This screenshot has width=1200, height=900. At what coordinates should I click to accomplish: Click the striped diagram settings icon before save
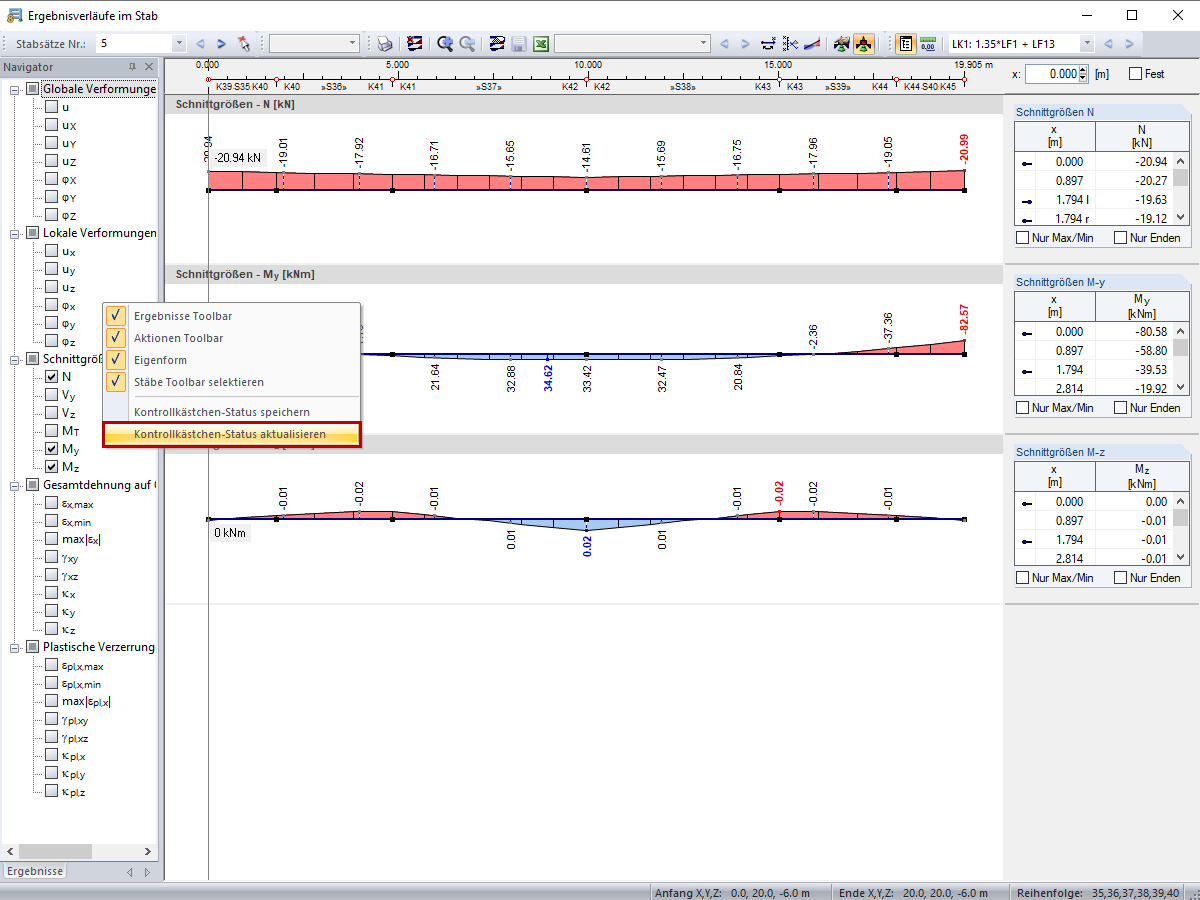click(497, 44)
